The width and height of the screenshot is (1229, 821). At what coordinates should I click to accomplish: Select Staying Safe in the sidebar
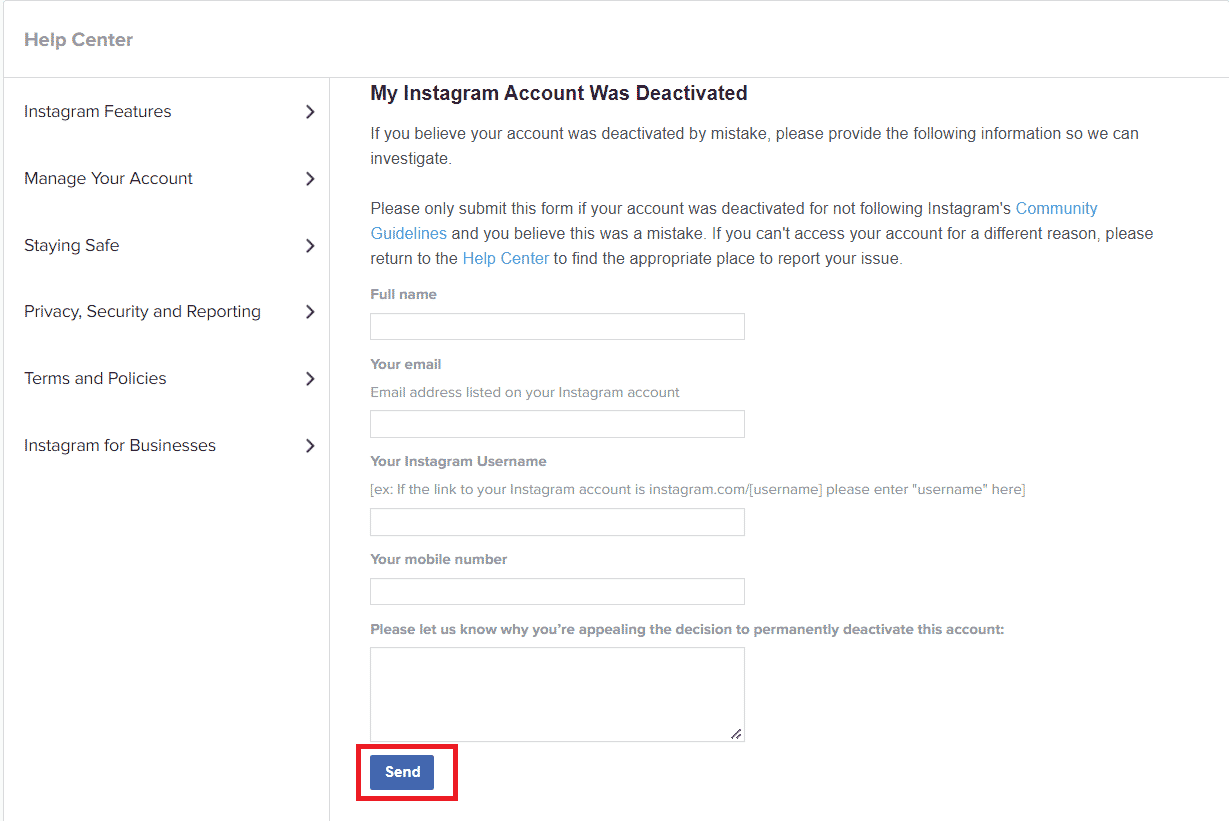pos(71,246)
